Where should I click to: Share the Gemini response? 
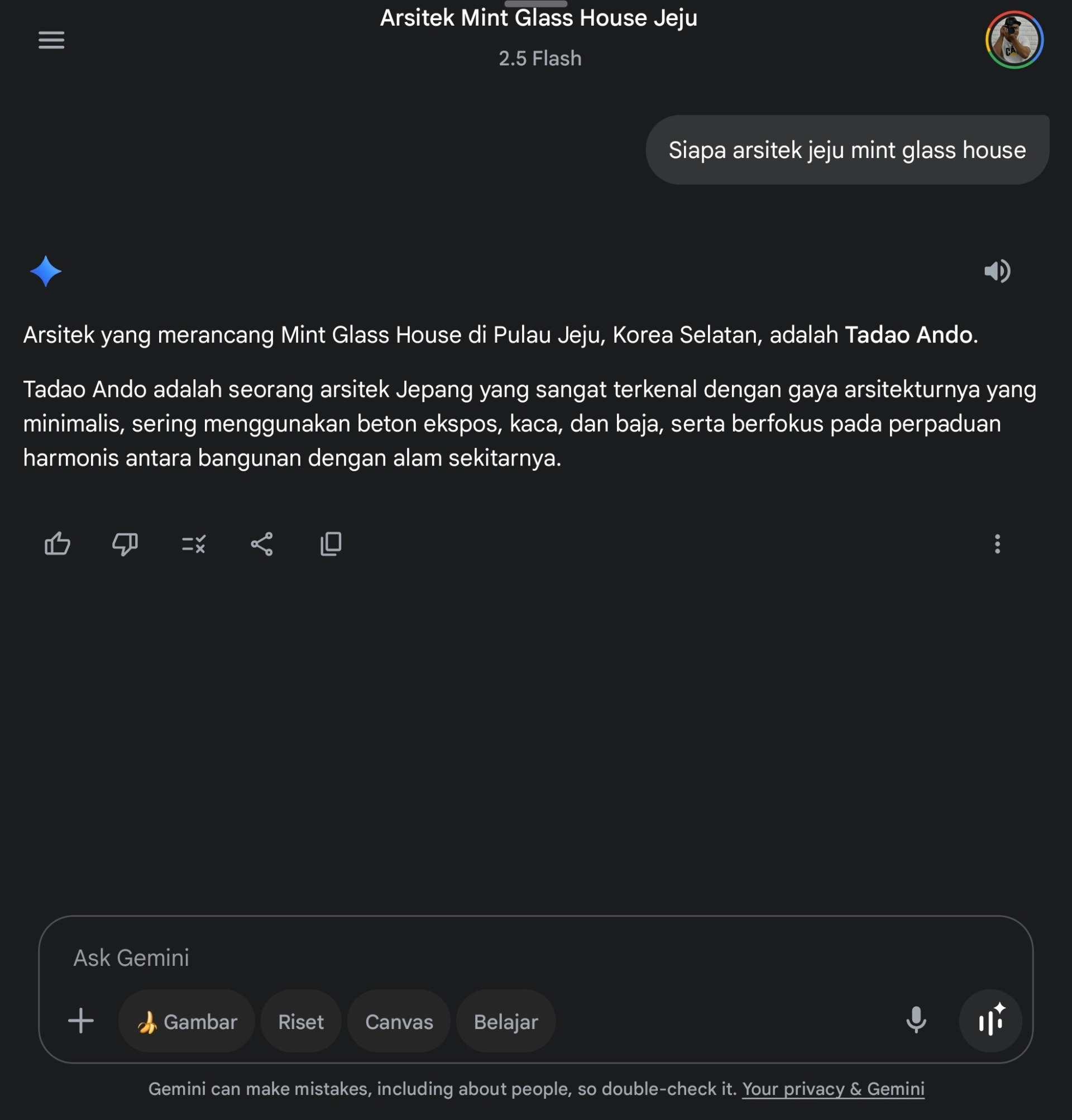point(262,544)
